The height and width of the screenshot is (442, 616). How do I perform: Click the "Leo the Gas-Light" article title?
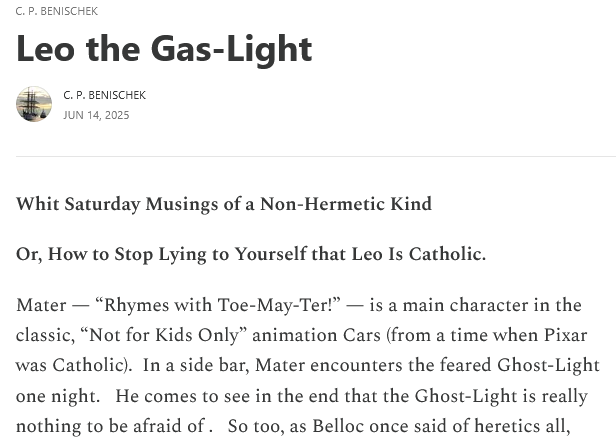[164, 48]
